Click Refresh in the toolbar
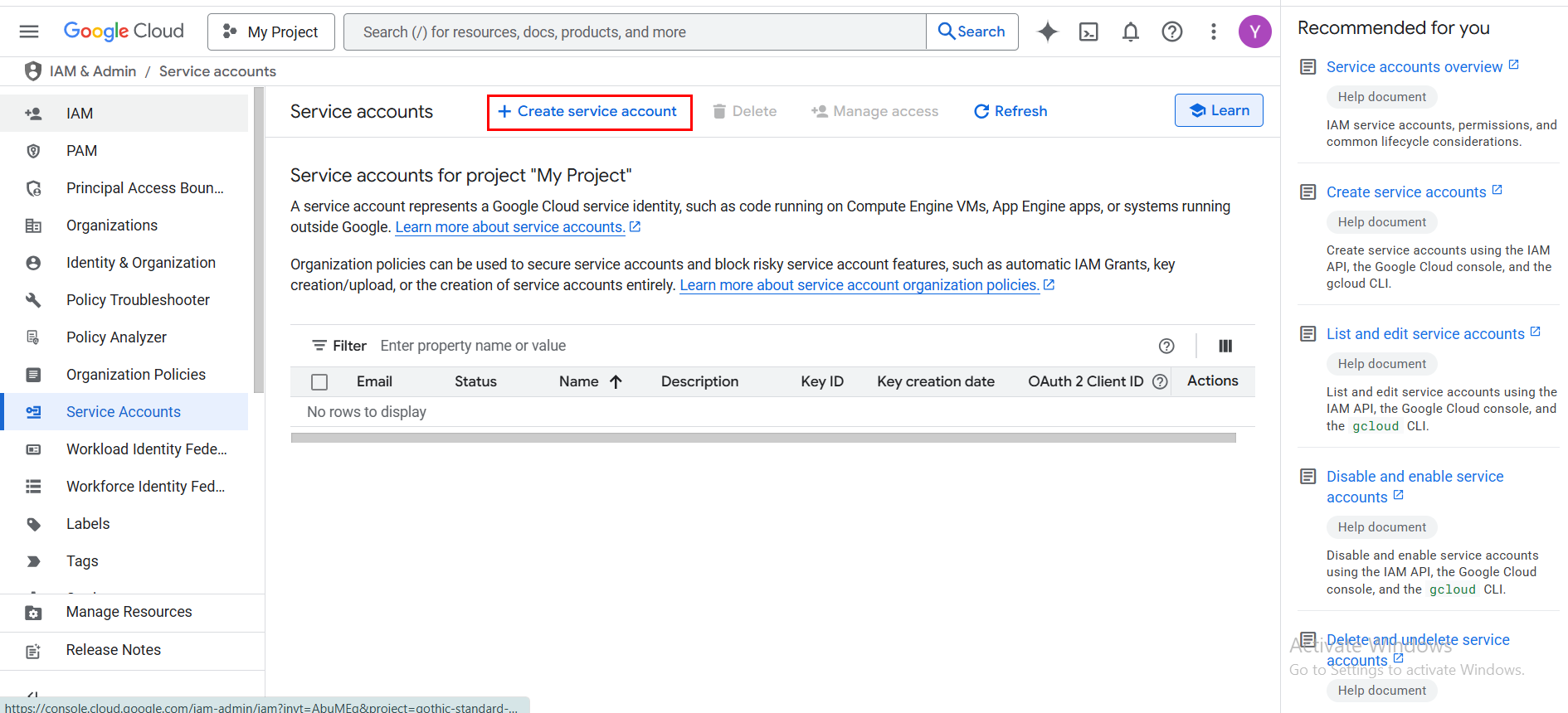The image size is (1568, 713). click(x=1010, y=111)
